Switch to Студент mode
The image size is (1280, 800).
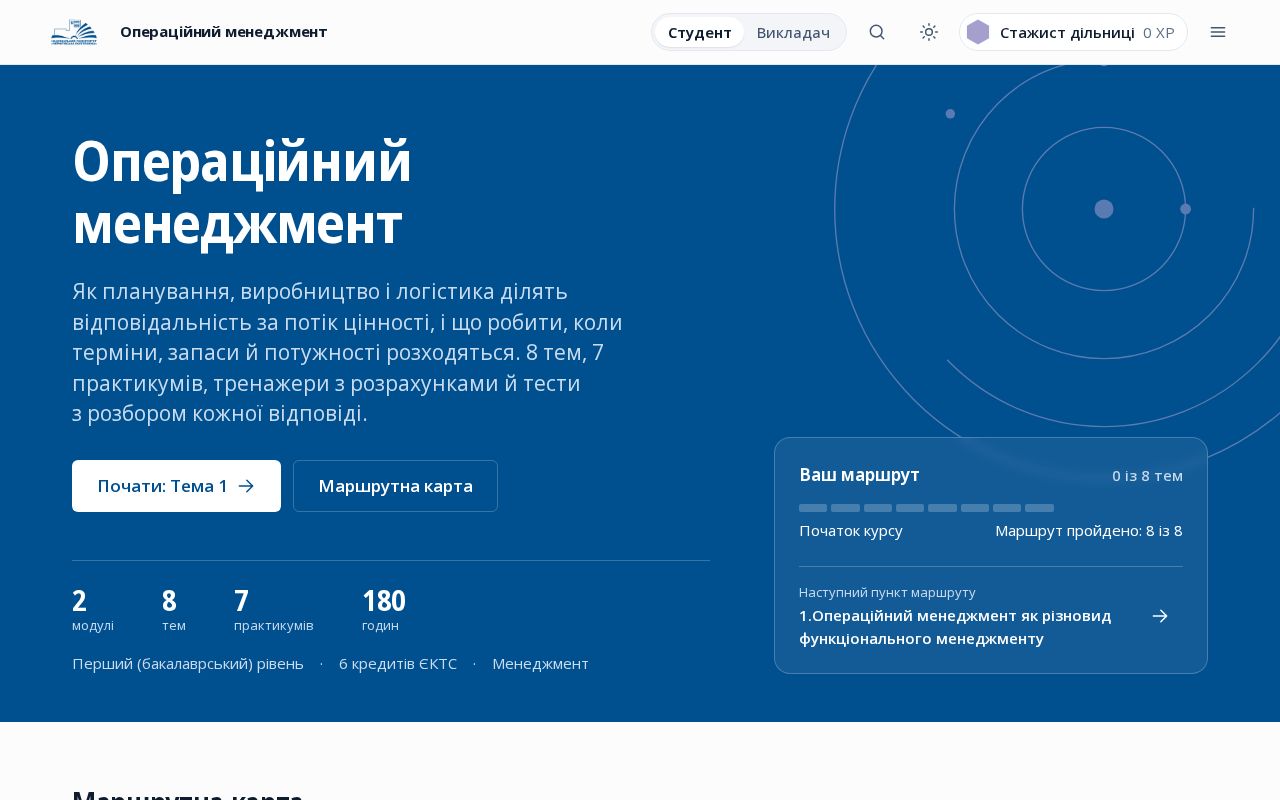click(x=700, y=32)
